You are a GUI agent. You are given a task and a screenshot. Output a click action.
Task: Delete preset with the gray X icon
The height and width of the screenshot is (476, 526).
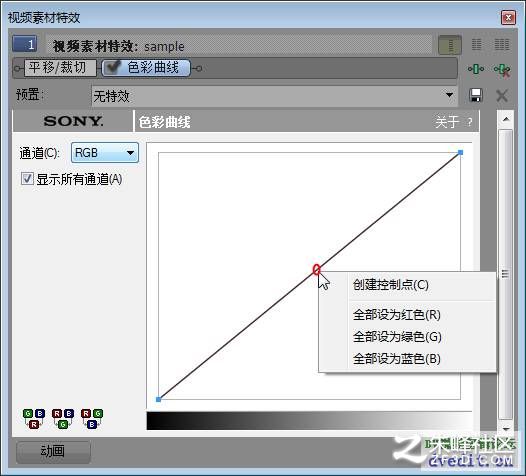pyautogui.click(x=502, y=96)
